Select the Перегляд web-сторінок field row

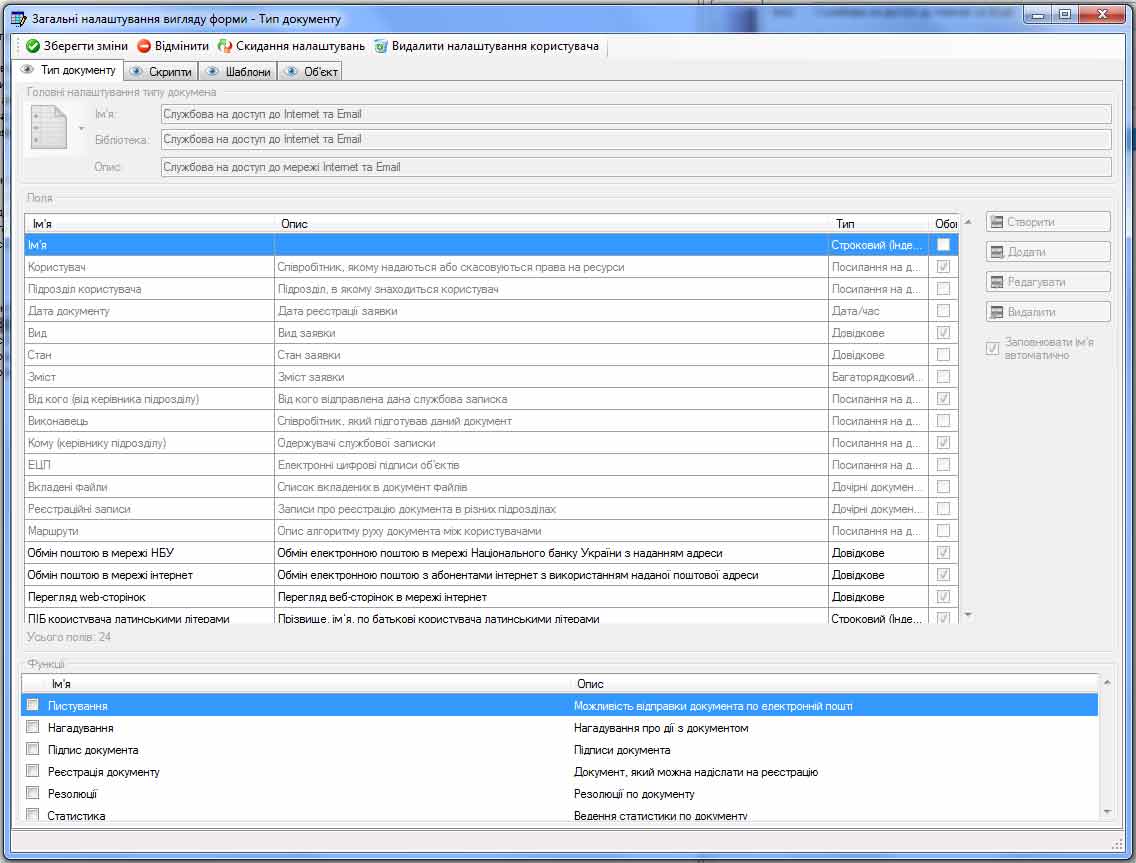(491, 597)
